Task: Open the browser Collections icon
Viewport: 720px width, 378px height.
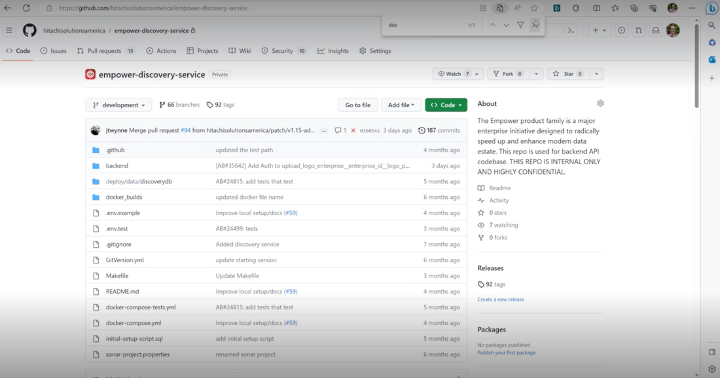Action: pos(634,8)
